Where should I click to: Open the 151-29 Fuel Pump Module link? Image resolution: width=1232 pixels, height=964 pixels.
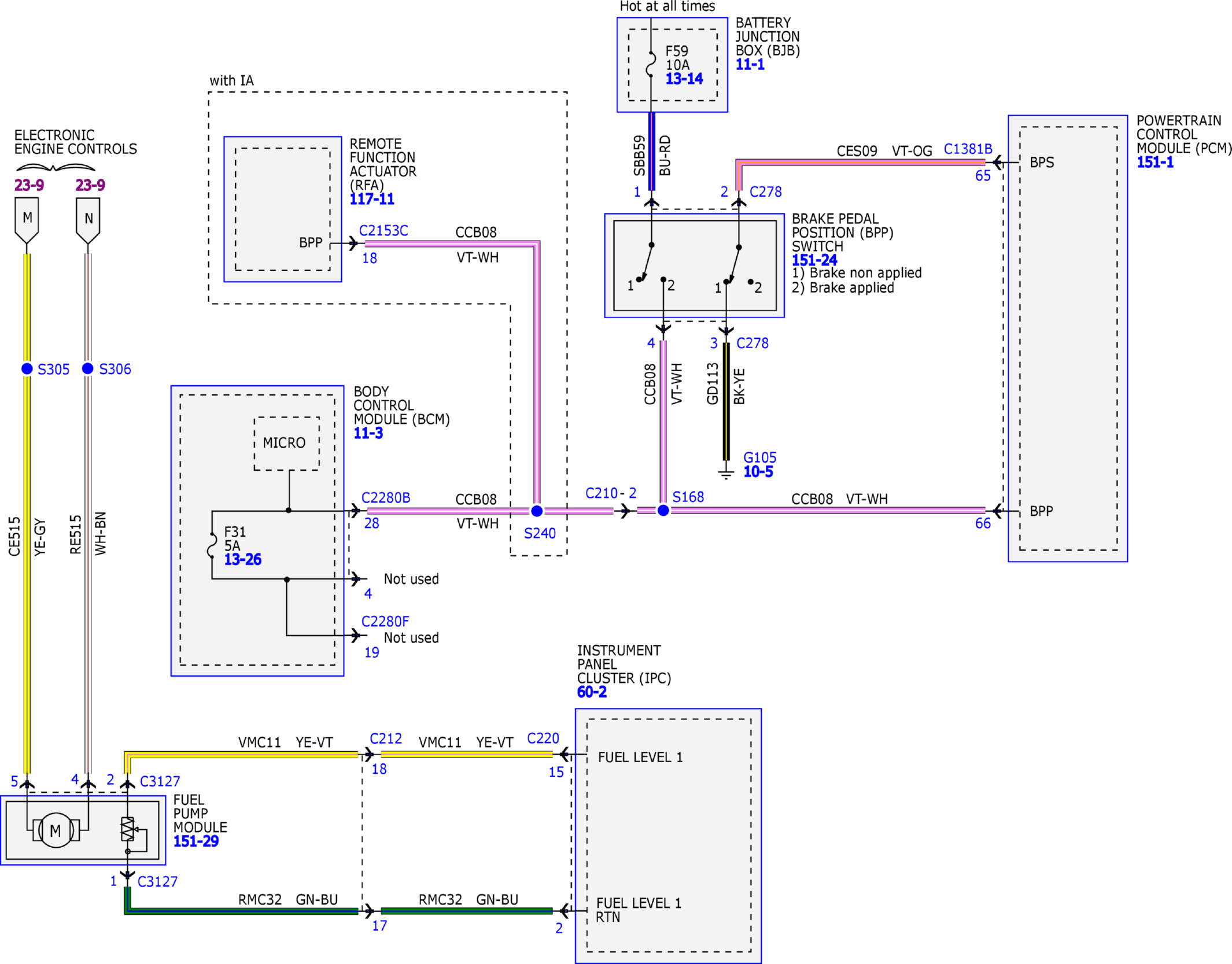(196, 841)
